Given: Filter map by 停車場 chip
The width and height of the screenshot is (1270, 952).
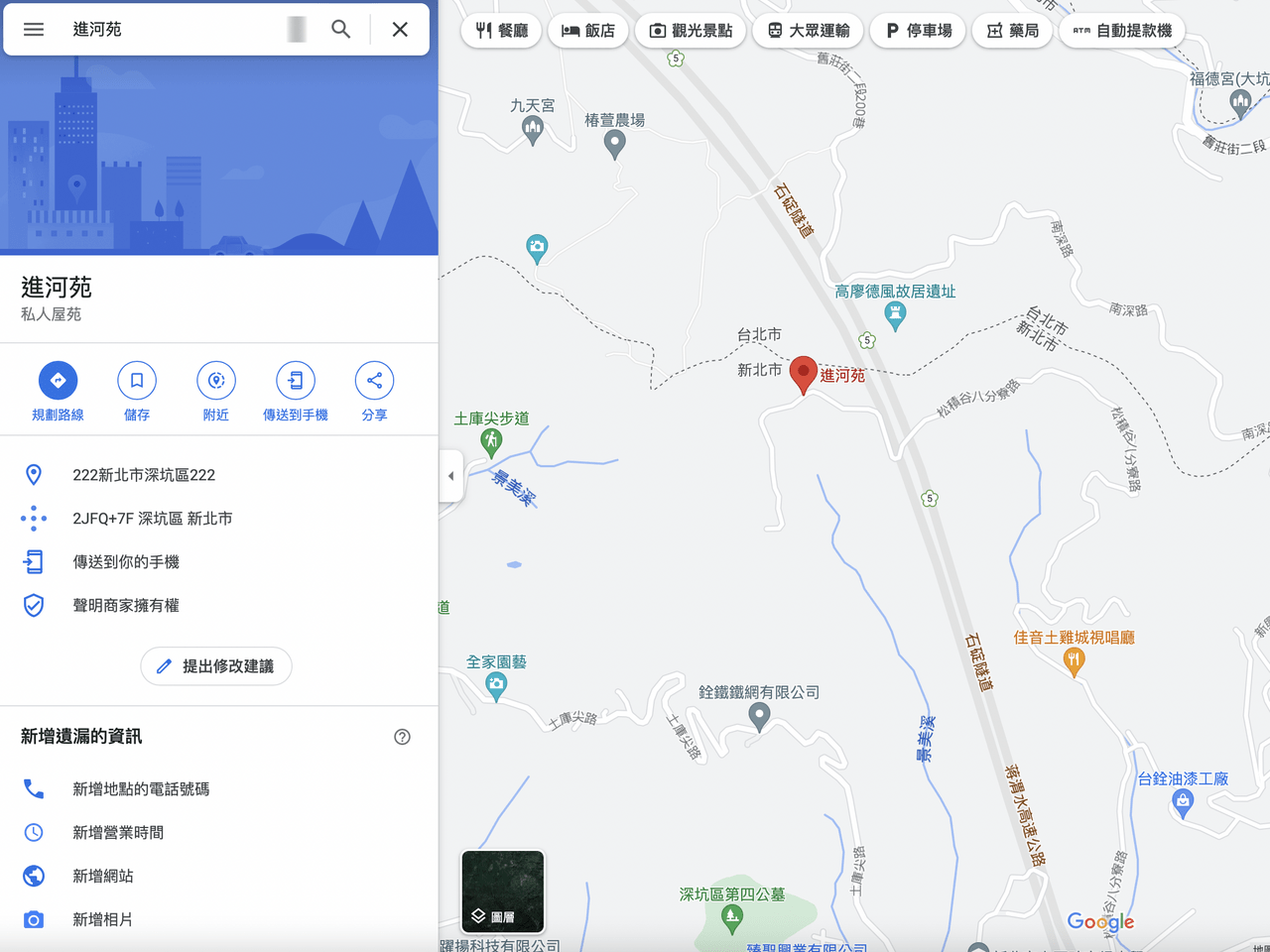Looking at the screenshot, I should coord(918,31).
